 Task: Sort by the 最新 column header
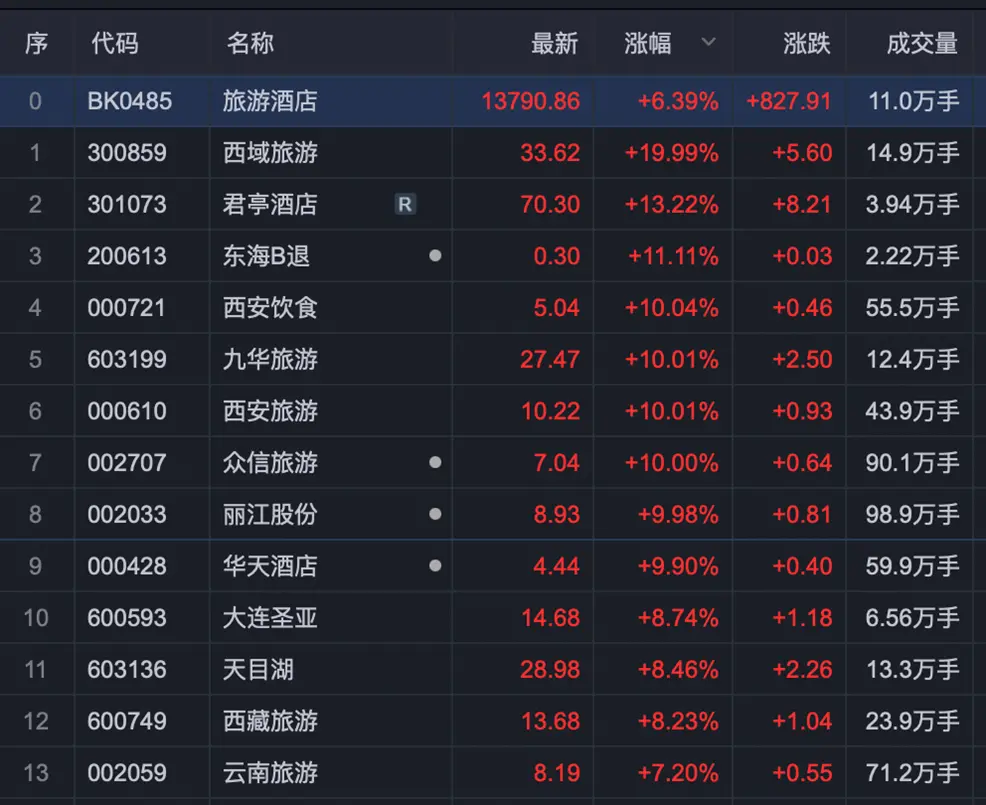554,43
